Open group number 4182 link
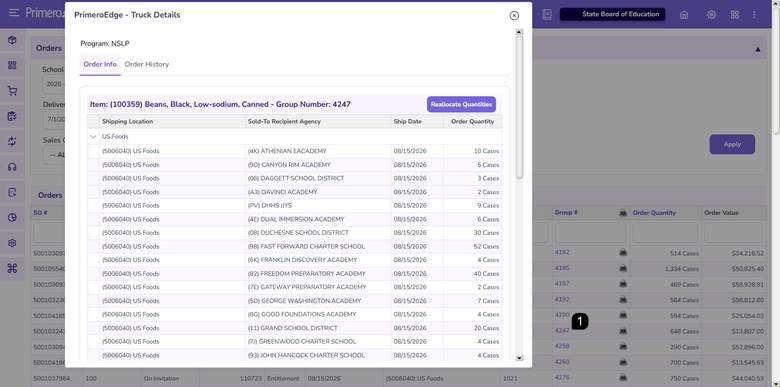Viewport: 780px width, 387px height. click(562, 252)
